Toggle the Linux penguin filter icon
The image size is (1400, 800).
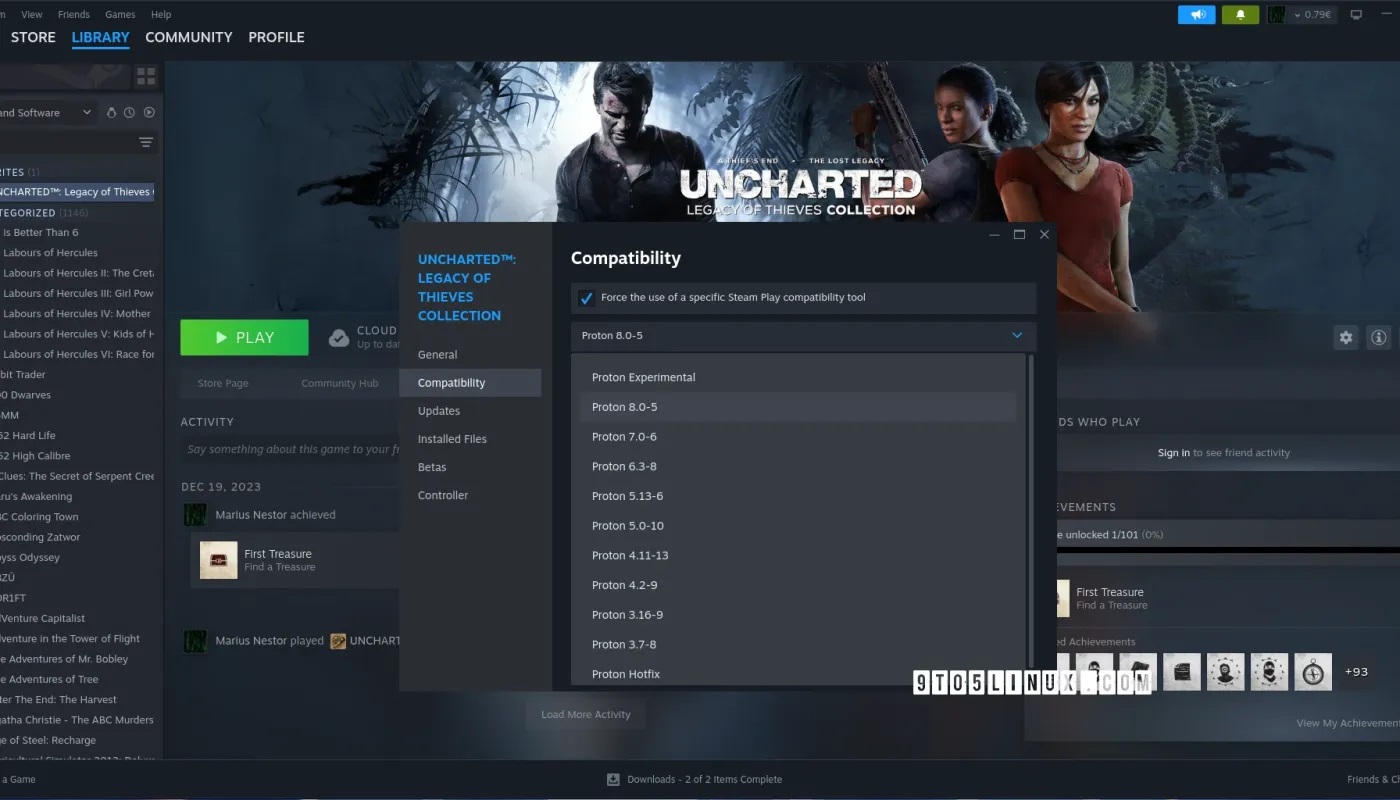111,113
